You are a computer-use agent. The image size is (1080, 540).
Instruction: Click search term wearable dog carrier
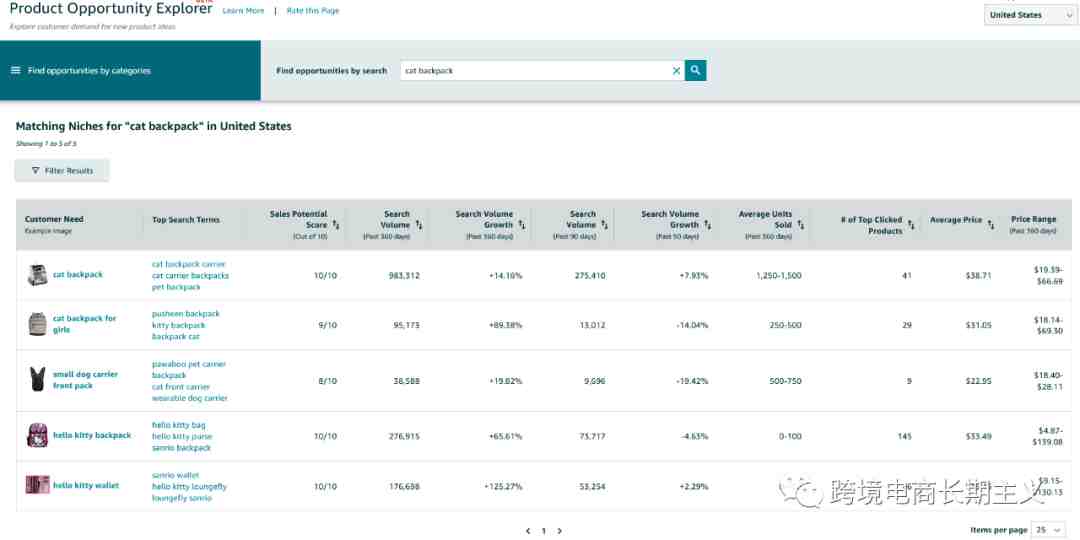pyautogui.click(x=189, y=398)
